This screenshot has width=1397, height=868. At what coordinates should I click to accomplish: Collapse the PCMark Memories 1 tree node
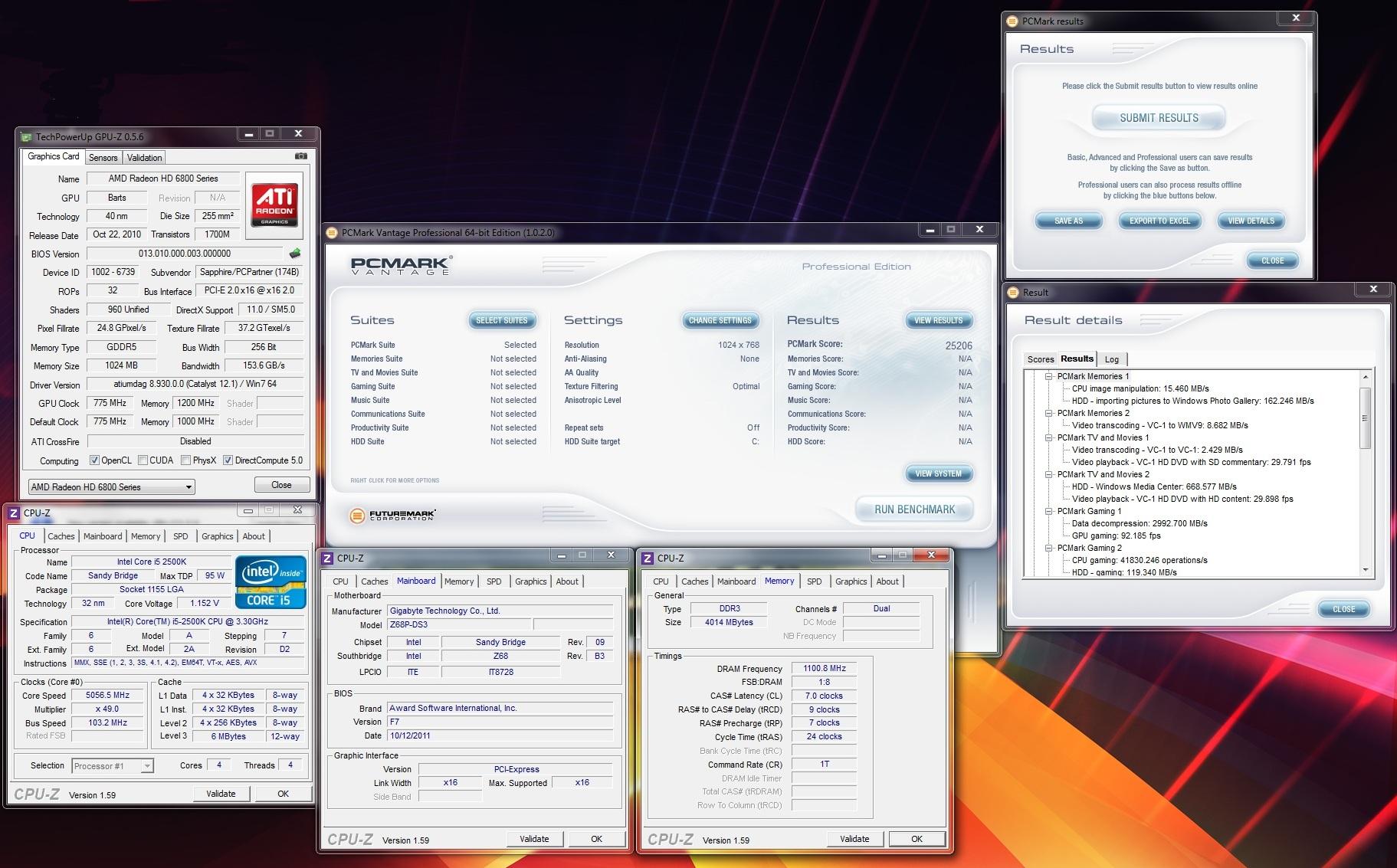click(x=1048, y=376)
